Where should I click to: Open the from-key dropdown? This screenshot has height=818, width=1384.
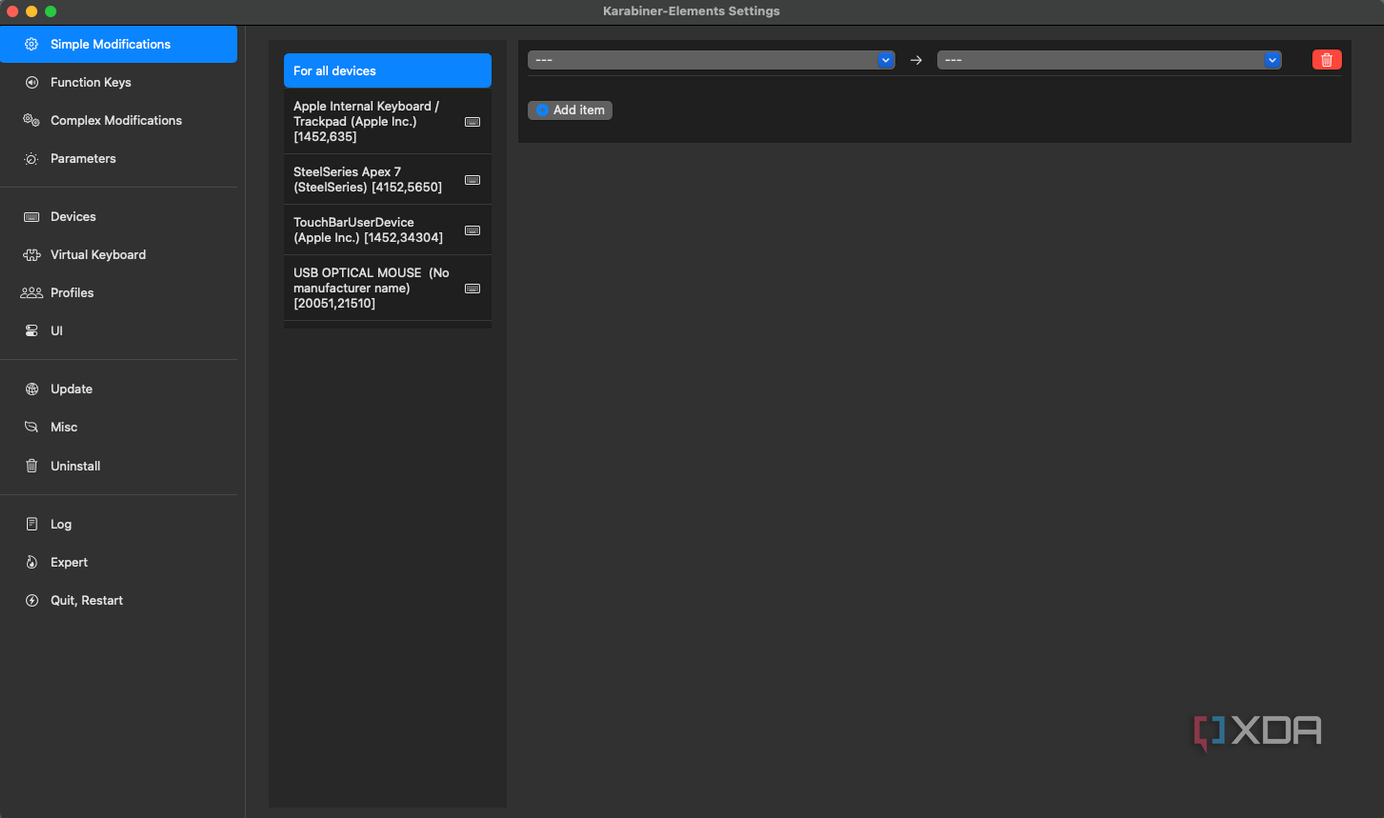point(711,60)
